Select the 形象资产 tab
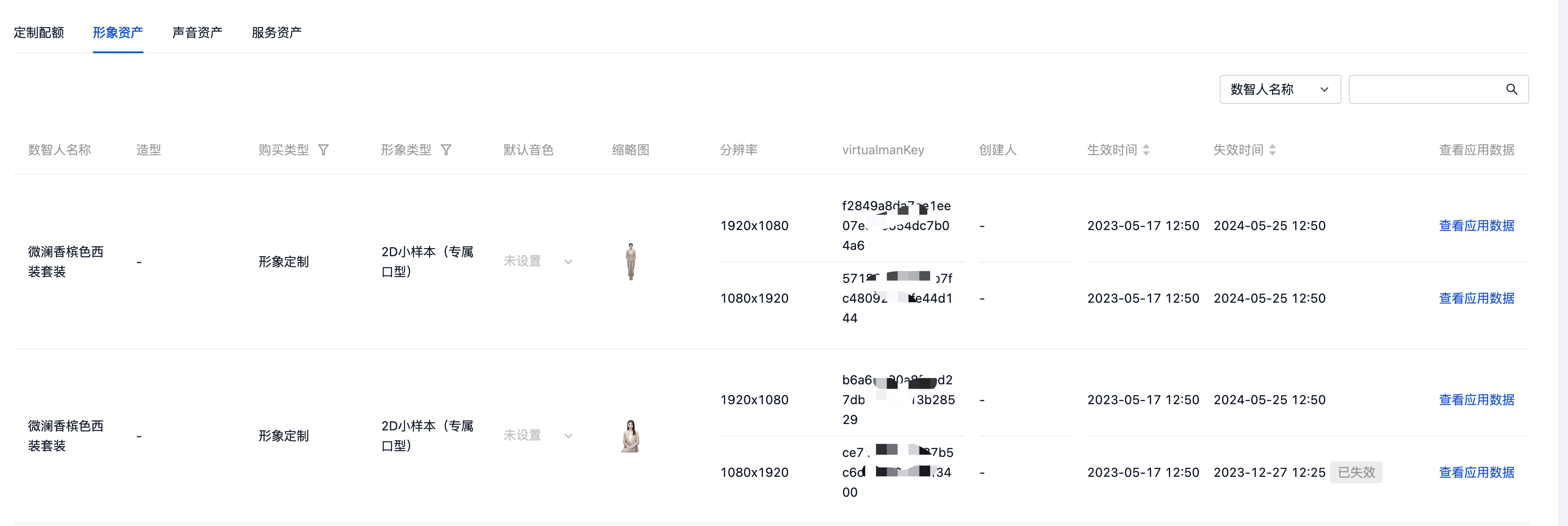 pos(117,32)
